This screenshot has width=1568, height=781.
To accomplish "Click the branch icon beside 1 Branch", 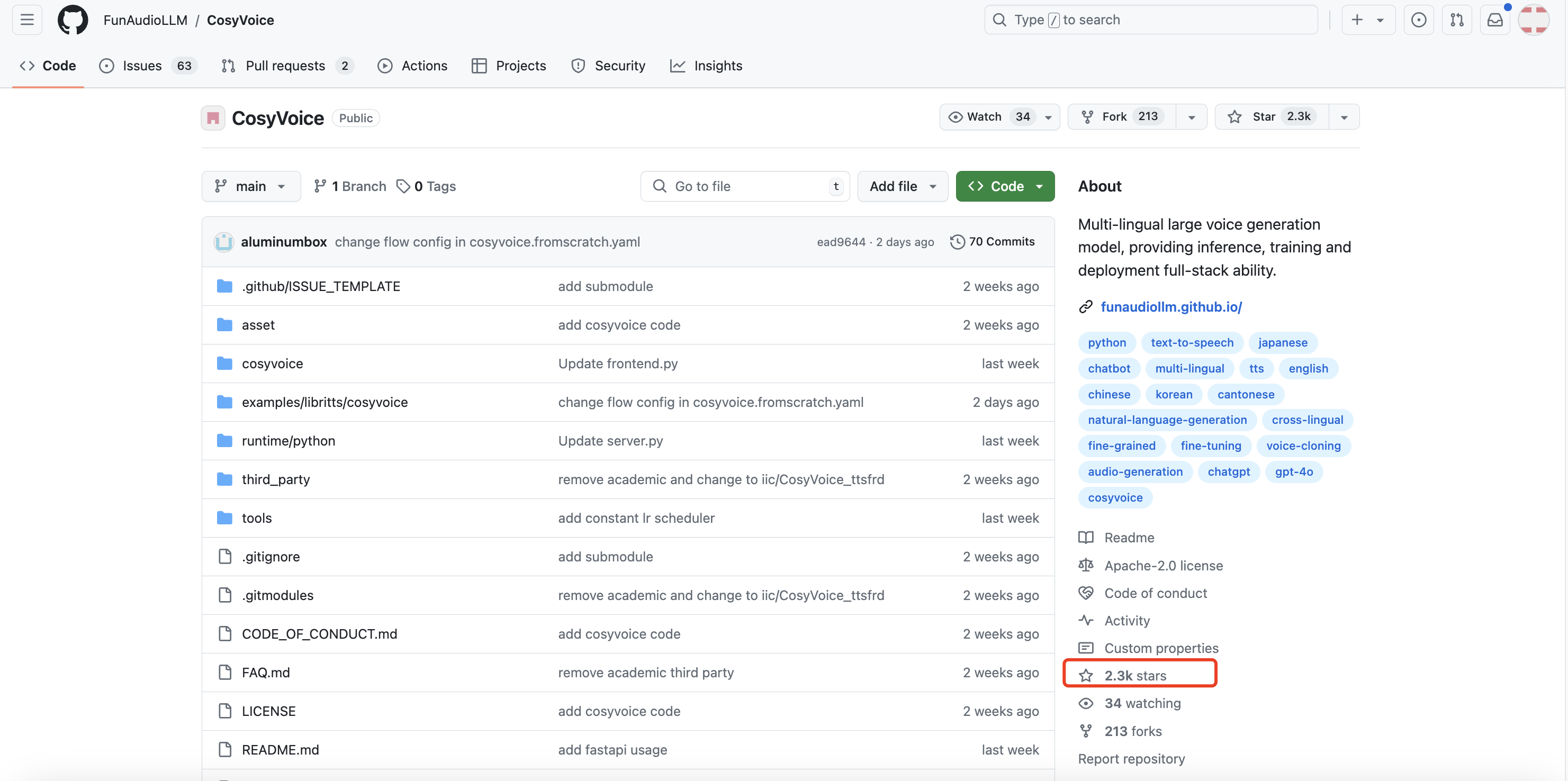I will click(320, 186).
